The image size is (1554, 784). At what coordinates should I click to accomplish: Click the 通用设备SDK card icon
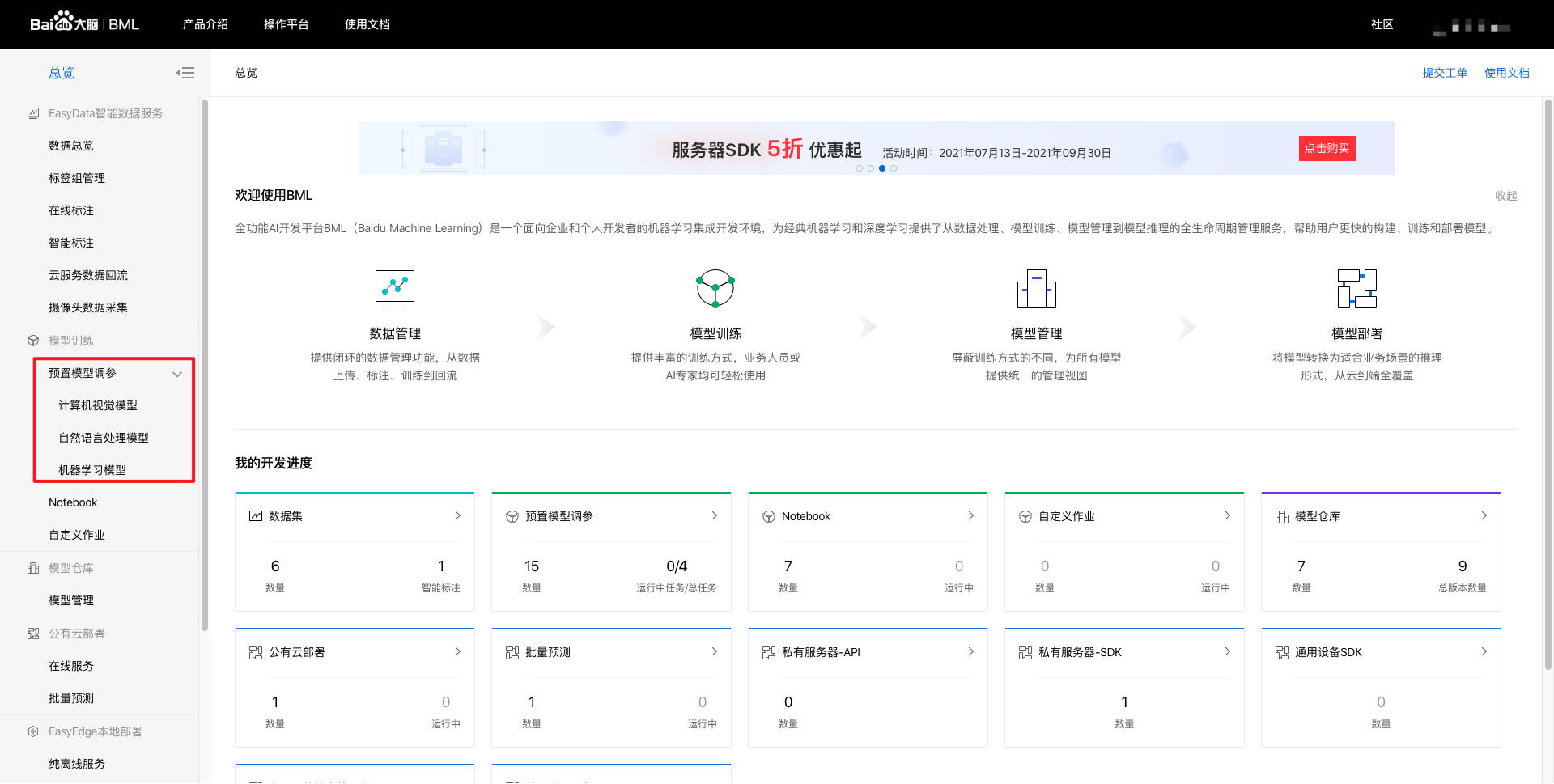pyautogui.click(x=1282, y=652)
